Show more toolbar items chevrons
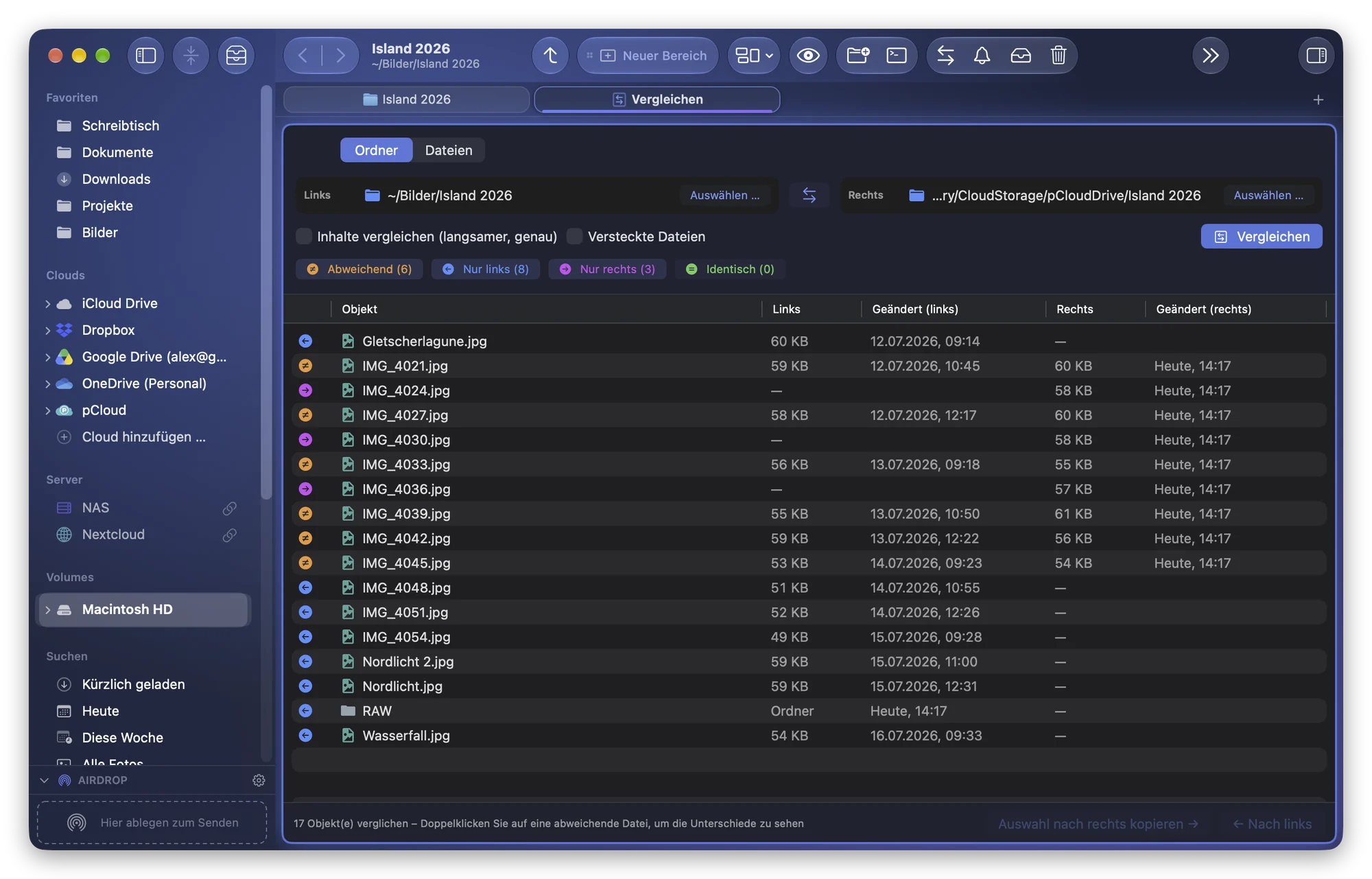The image size is (1372, 879). click(x=1211, y=56)
